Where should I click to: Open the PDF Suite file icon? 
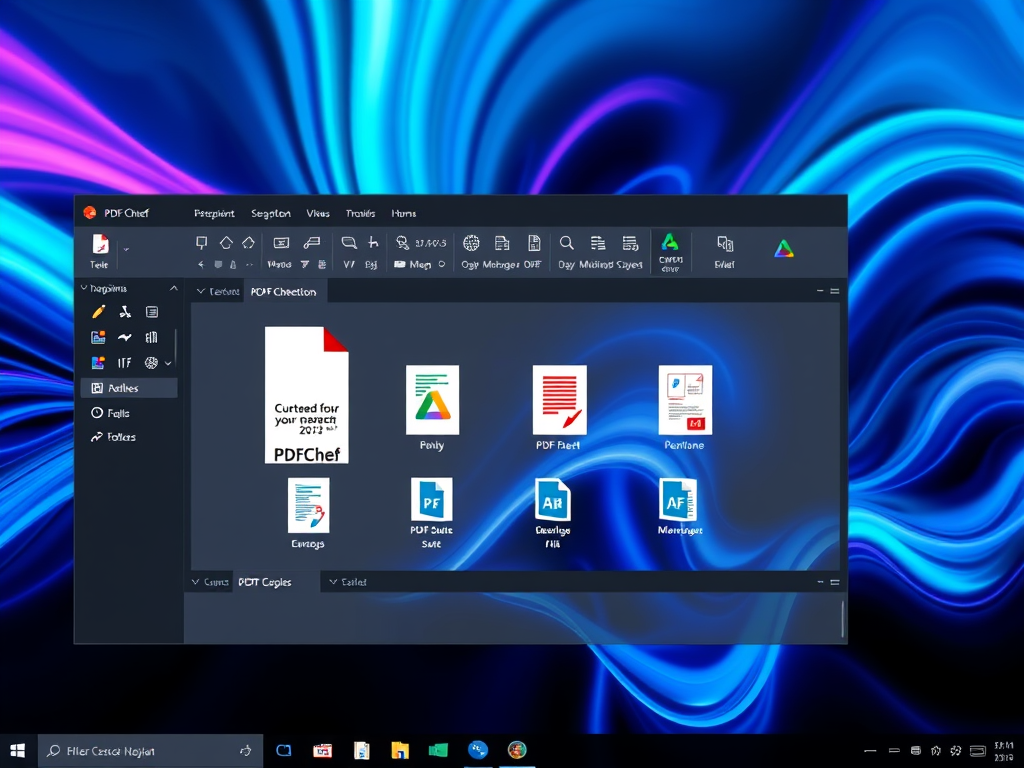tap(431, 499)
